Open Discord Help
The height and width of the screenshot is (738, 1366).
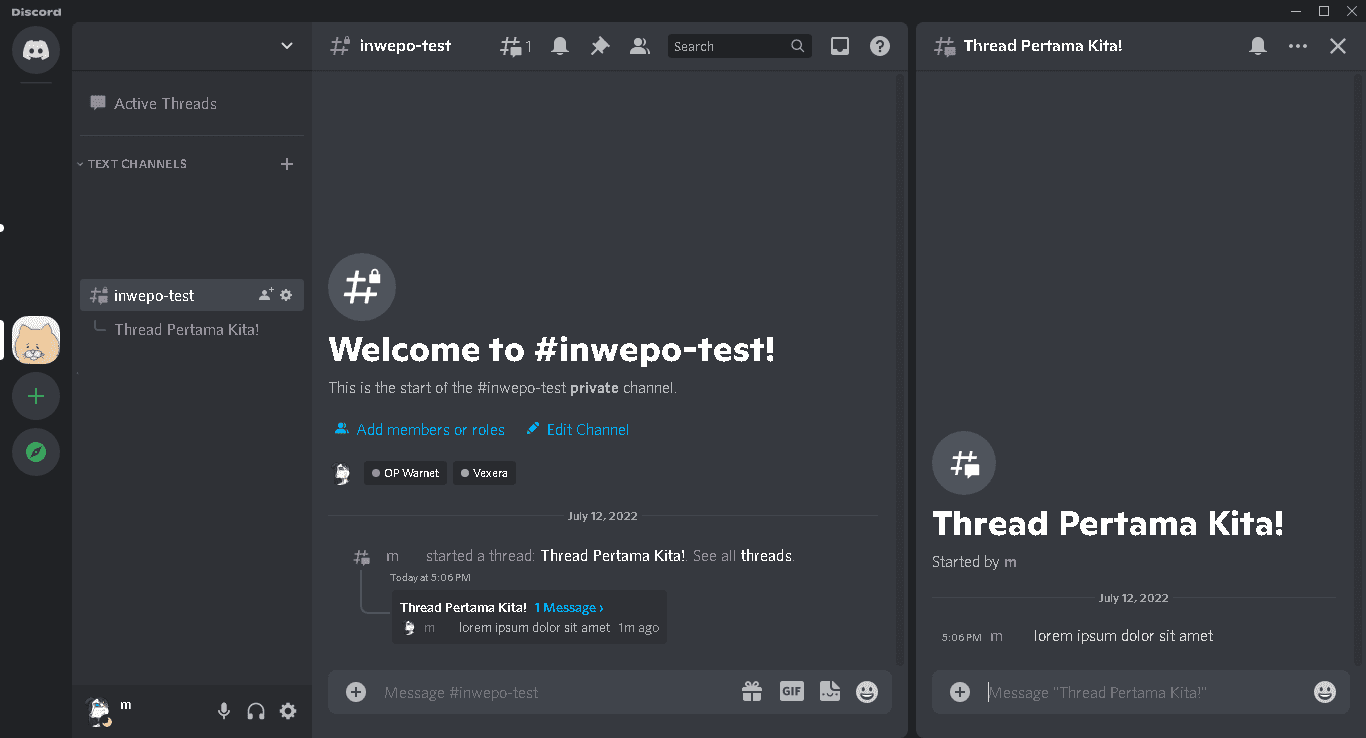click(880, 46)
